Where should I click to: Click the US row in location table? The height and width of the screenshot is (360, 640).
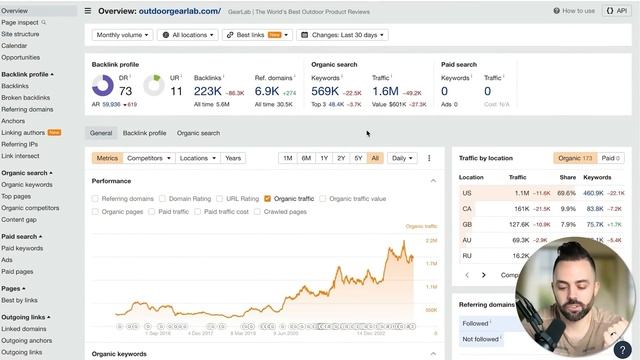pos(542,193)
